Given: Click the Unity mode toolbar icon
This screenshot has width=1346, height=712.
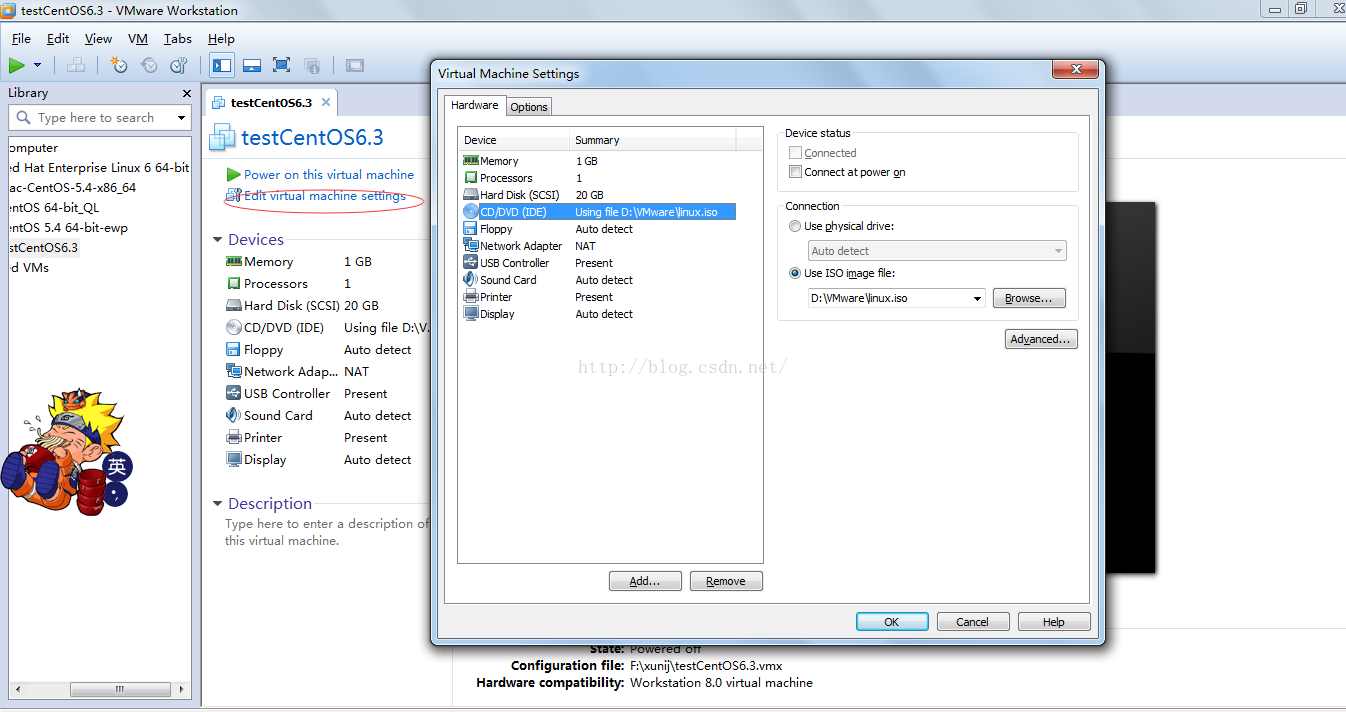Looking at the screenshot, I should pyautogui.click(x=312, y=65).
